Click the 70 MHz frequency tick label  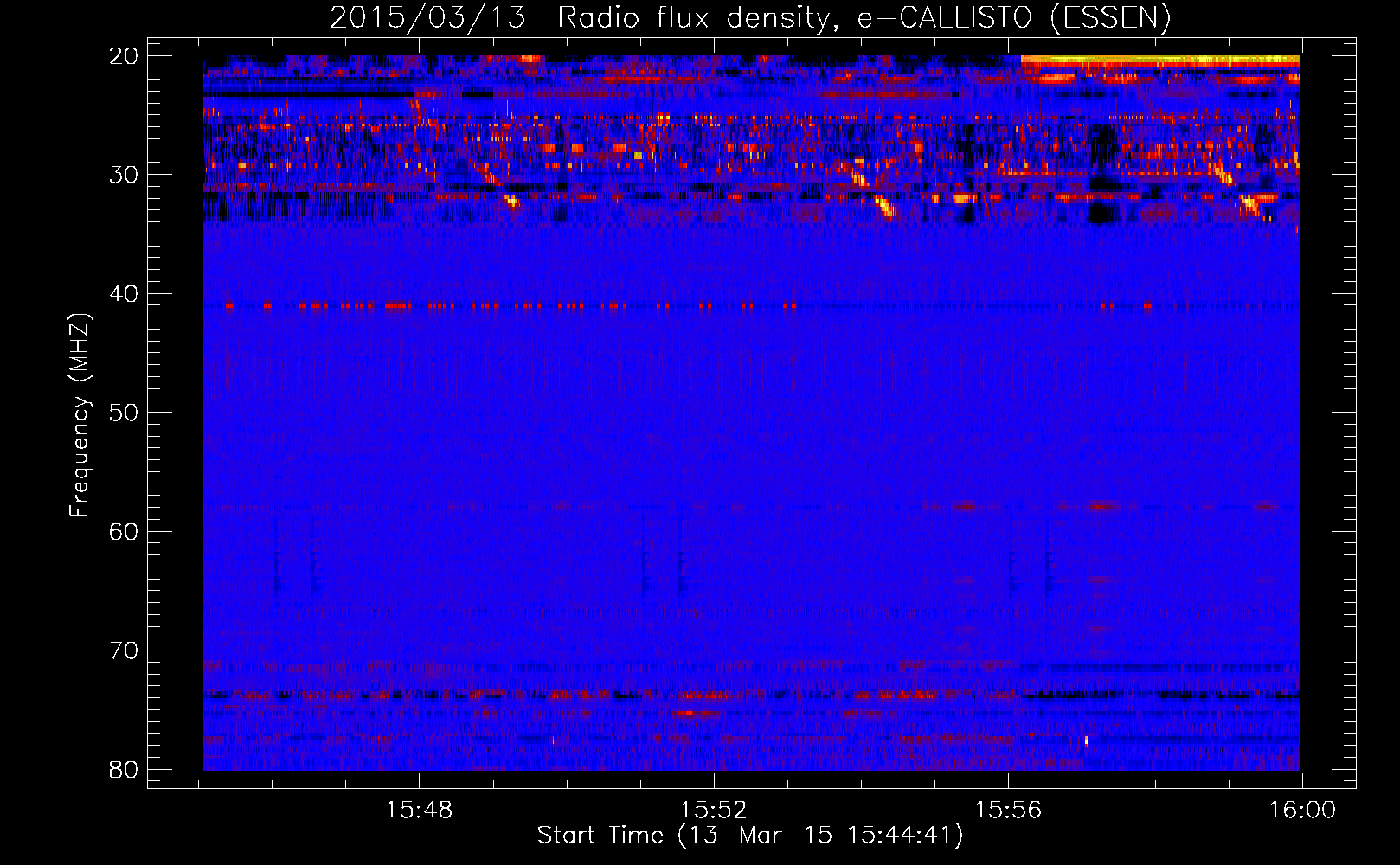124,650
